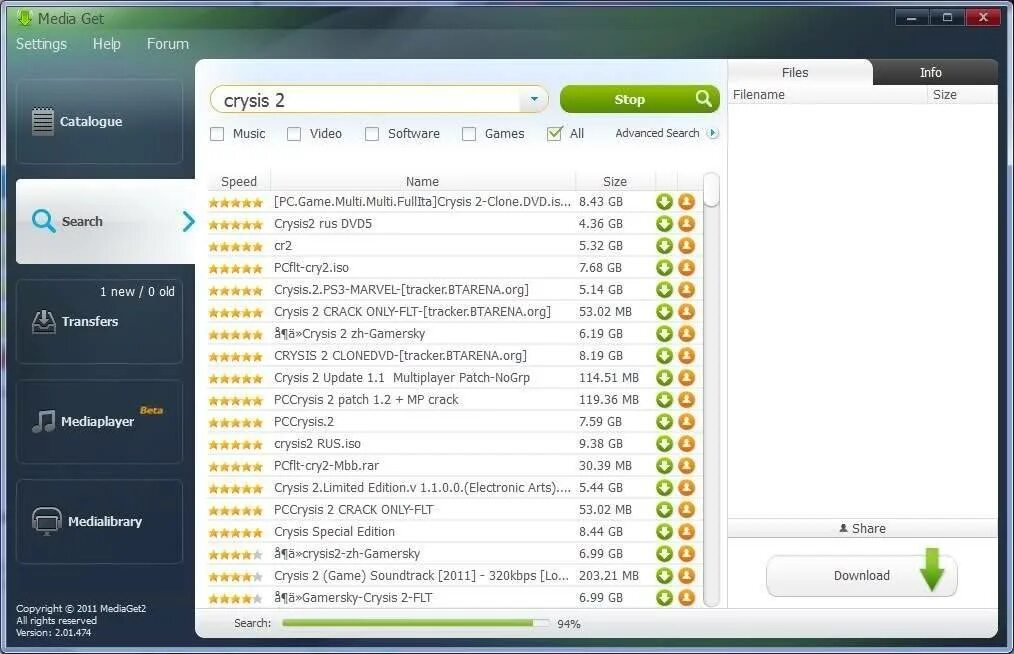1014x654 pixels.
Task: Stop the running search
Action: [639, 99]
